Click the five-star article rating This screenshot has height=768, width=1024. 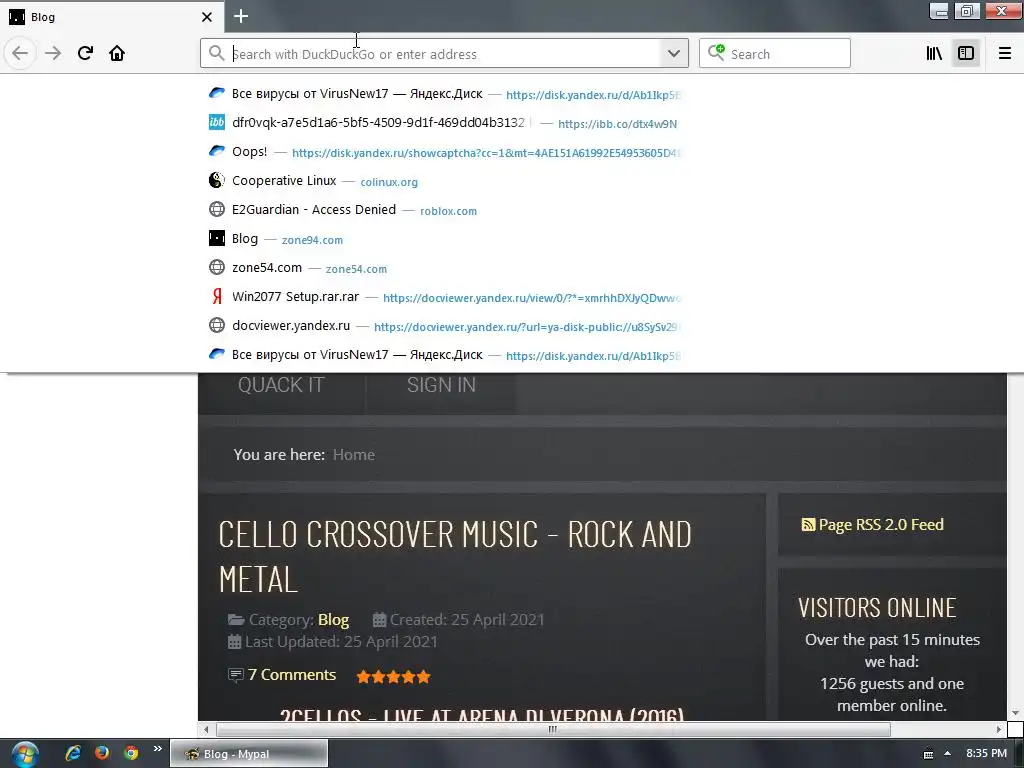click(393, 677)
